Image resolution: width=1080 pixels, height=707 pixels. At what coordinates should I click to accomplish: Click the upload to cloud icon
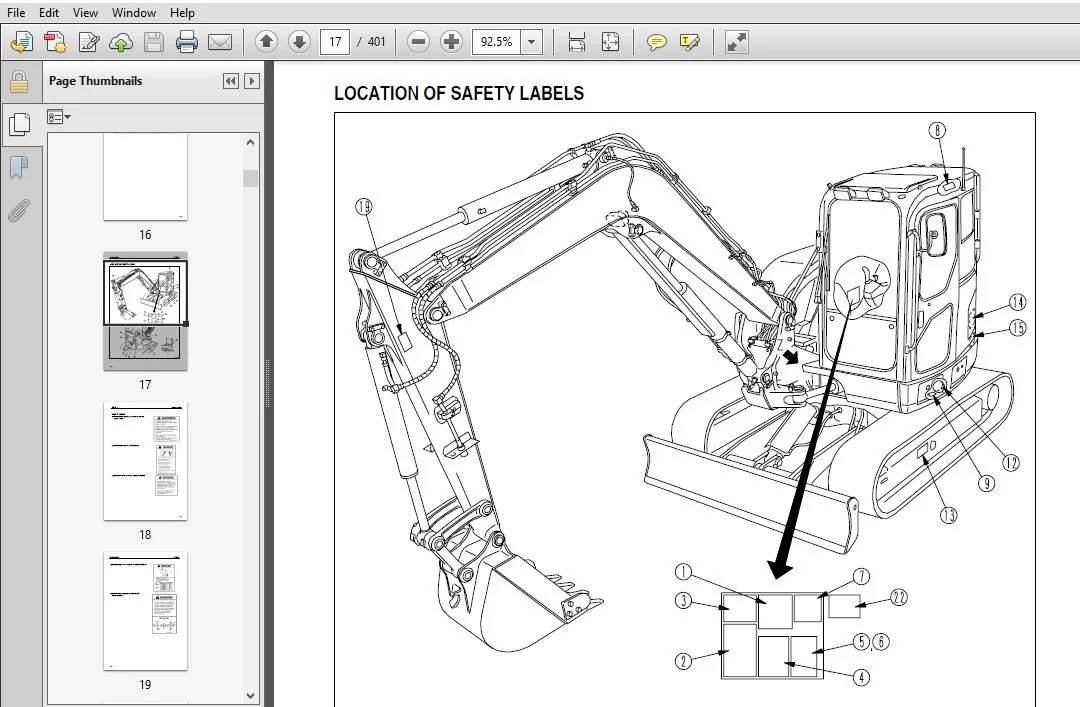121,42
